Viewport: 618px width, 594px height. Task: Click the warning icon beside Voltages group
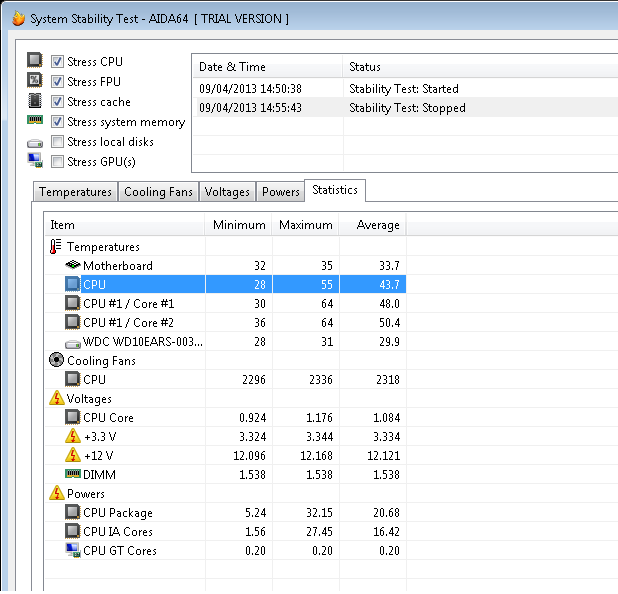pos(56,399)
